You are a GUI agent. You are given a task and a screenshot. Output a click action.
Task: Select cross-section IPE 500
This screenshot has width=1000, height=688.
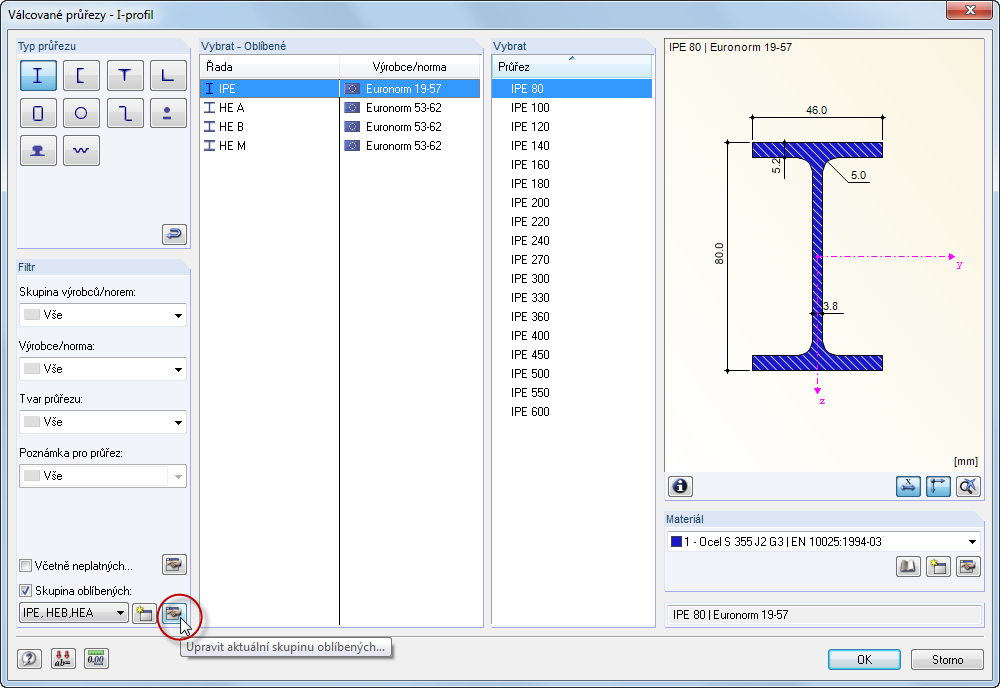[x=571, y=374]
